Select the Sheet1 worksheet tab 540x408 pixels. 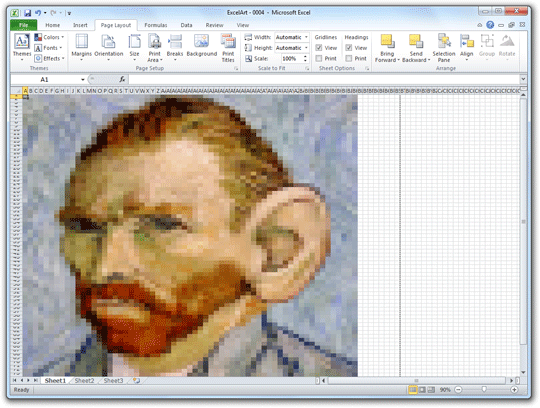point(55,380)
